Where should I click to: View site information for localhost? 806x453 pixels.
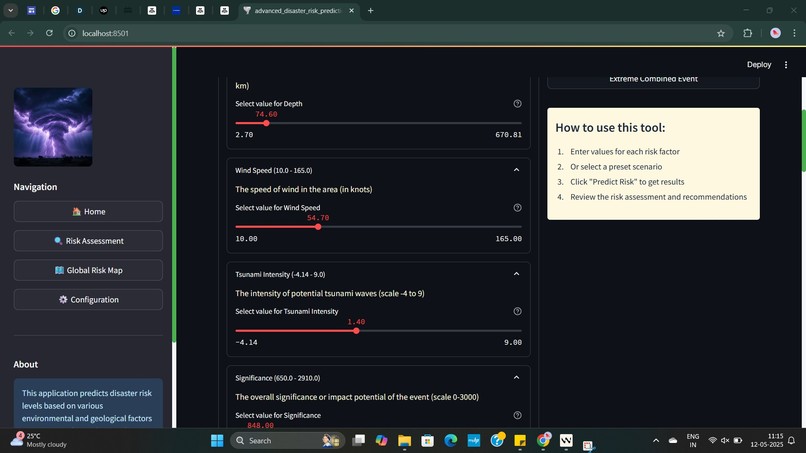point(72,33)
